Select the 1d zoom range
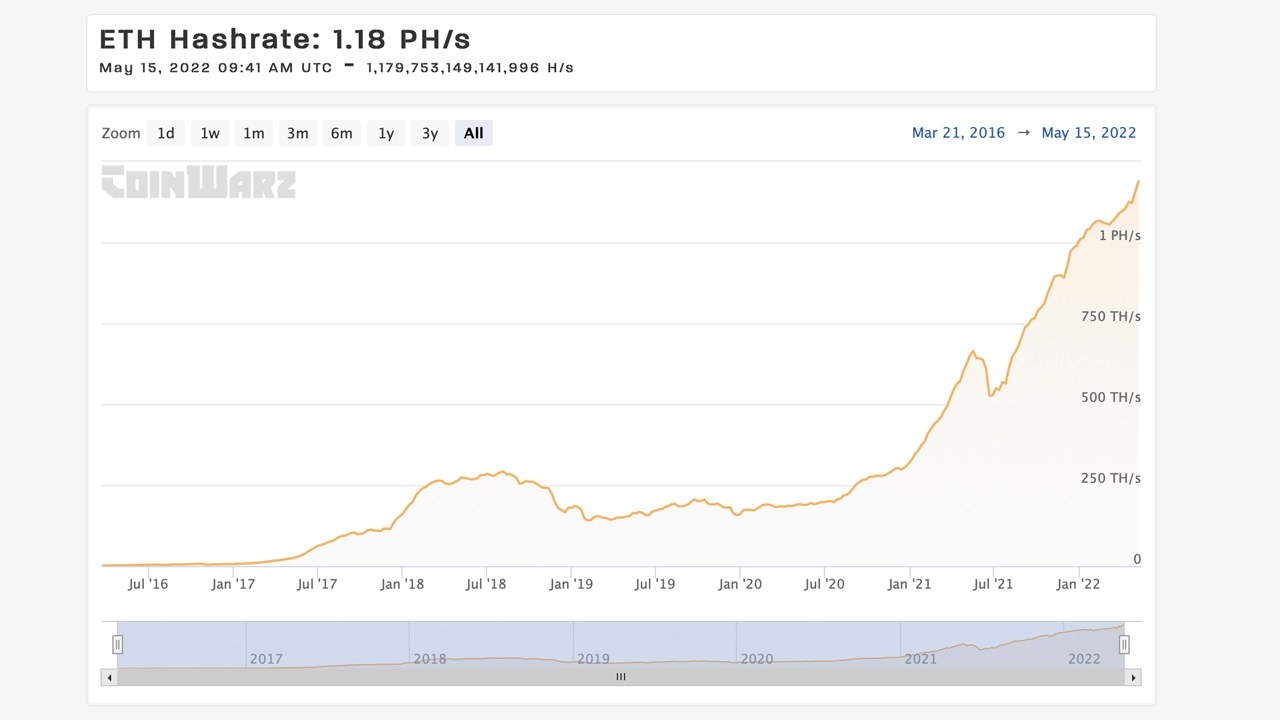 [x=166, y=133]
